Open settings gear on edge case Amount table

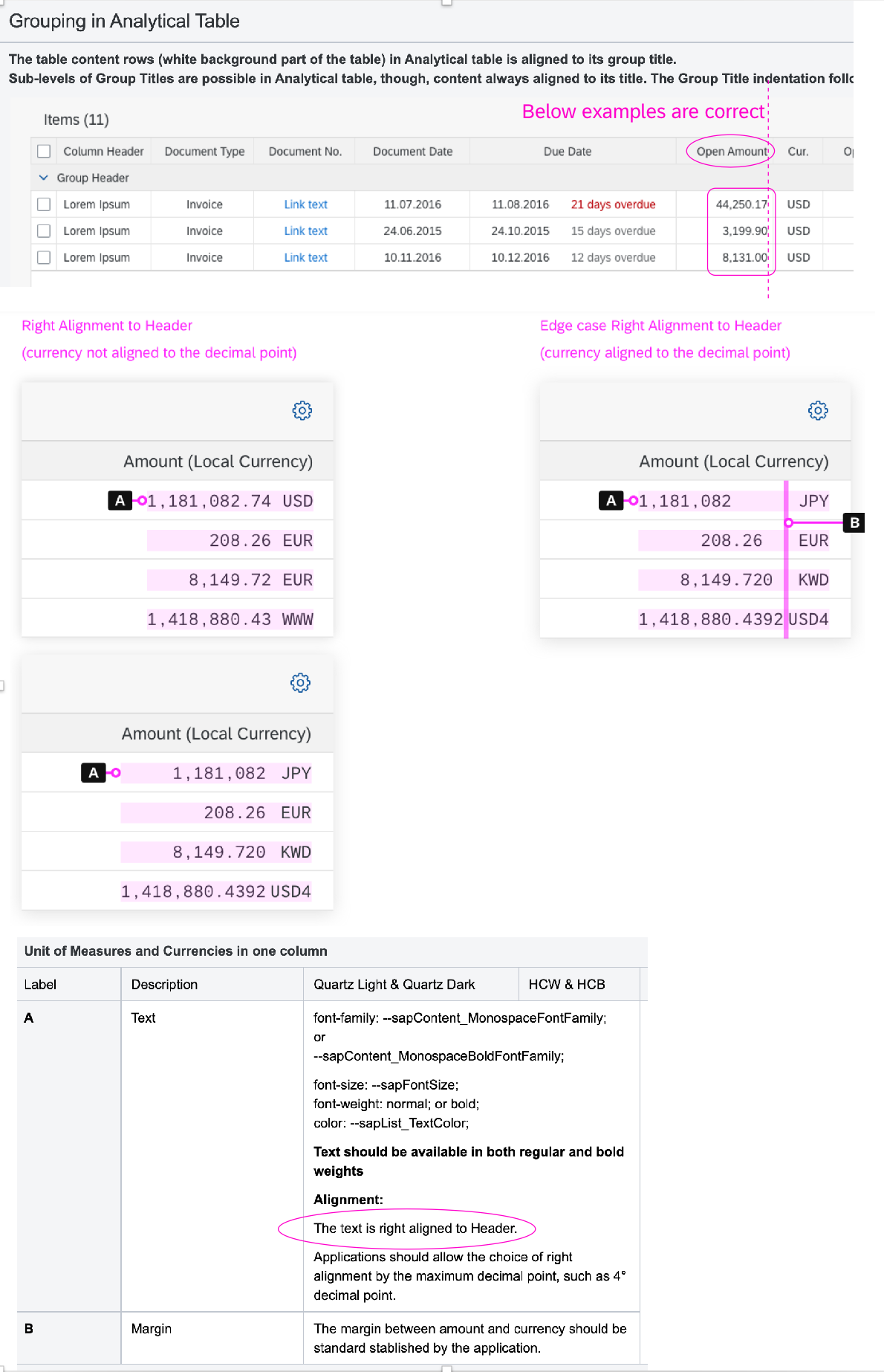(817, 410)
